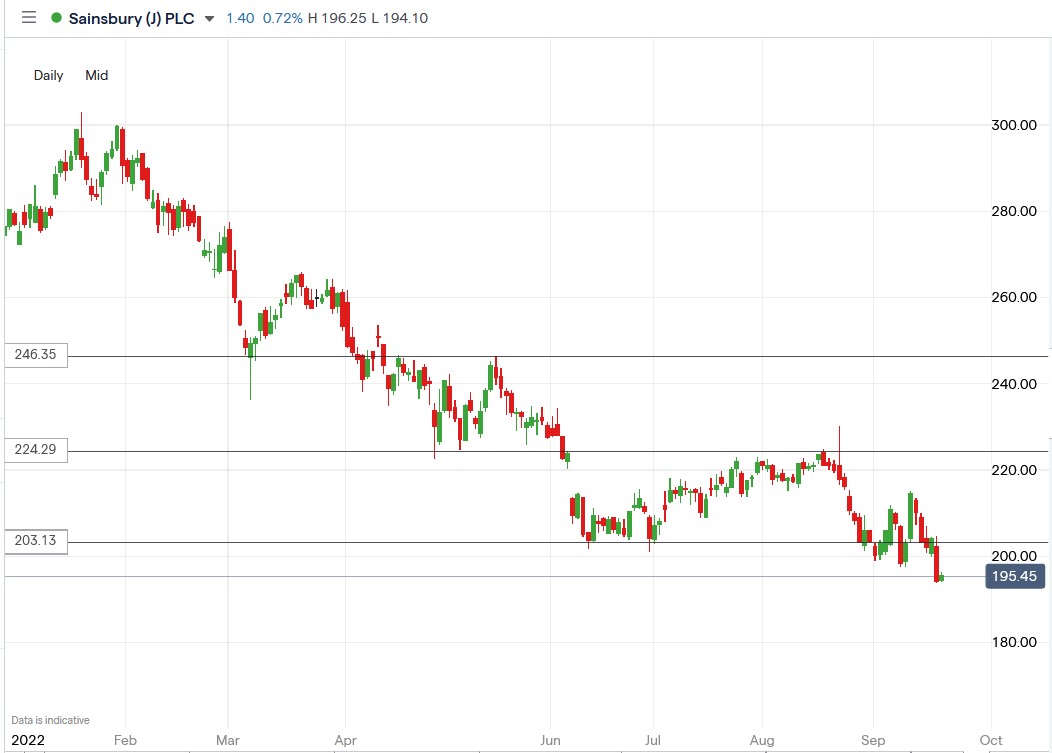
Task: Click the current price badge showing 195.45
Action: coord(1014,576)
